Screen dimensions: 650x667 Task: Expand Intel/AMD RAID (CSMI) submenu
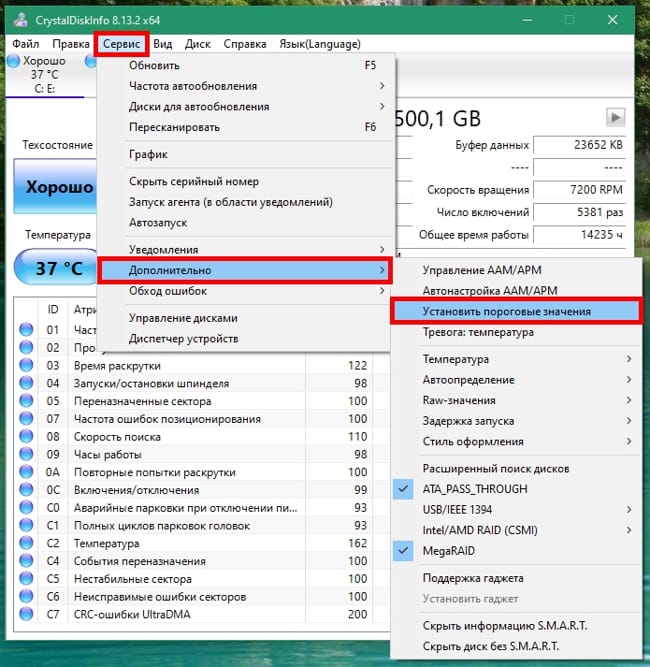[516, 530]
